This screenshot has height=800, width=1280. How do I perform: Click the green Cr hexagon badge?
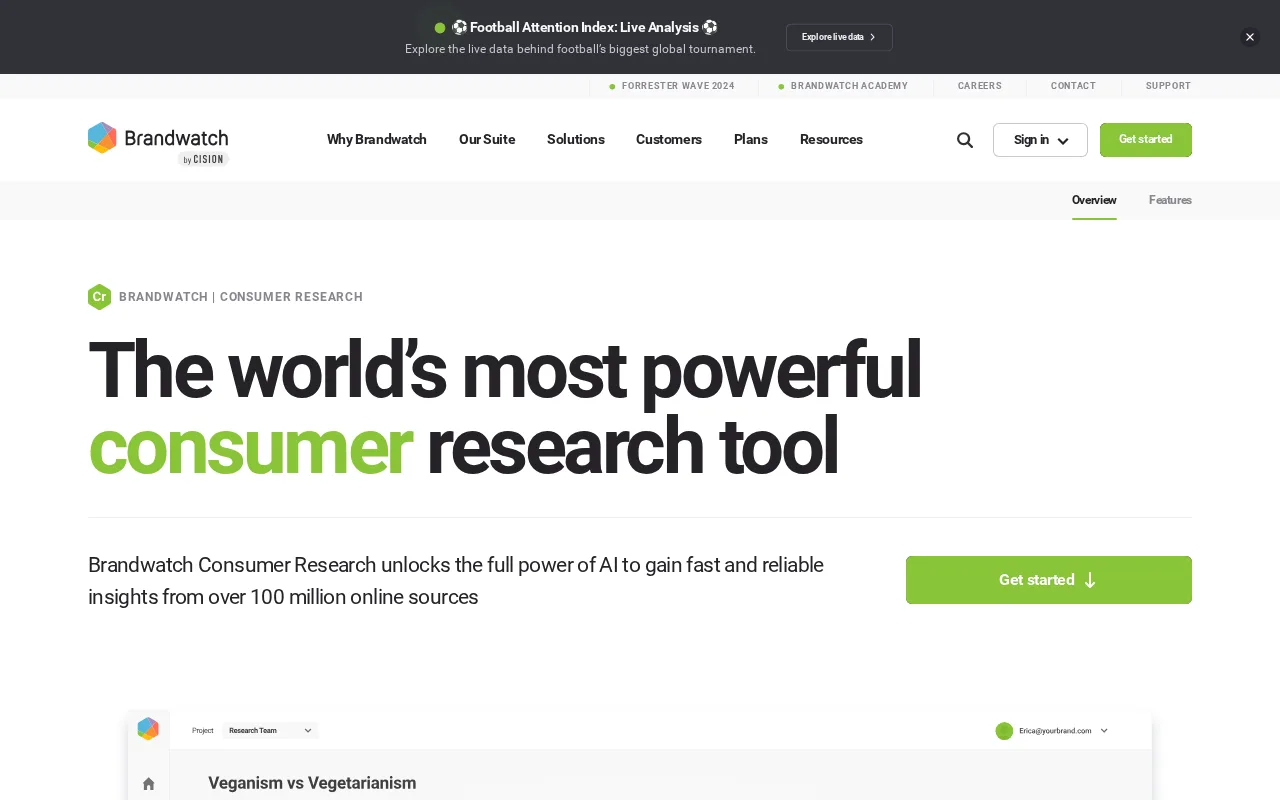[x=99, y=297]
